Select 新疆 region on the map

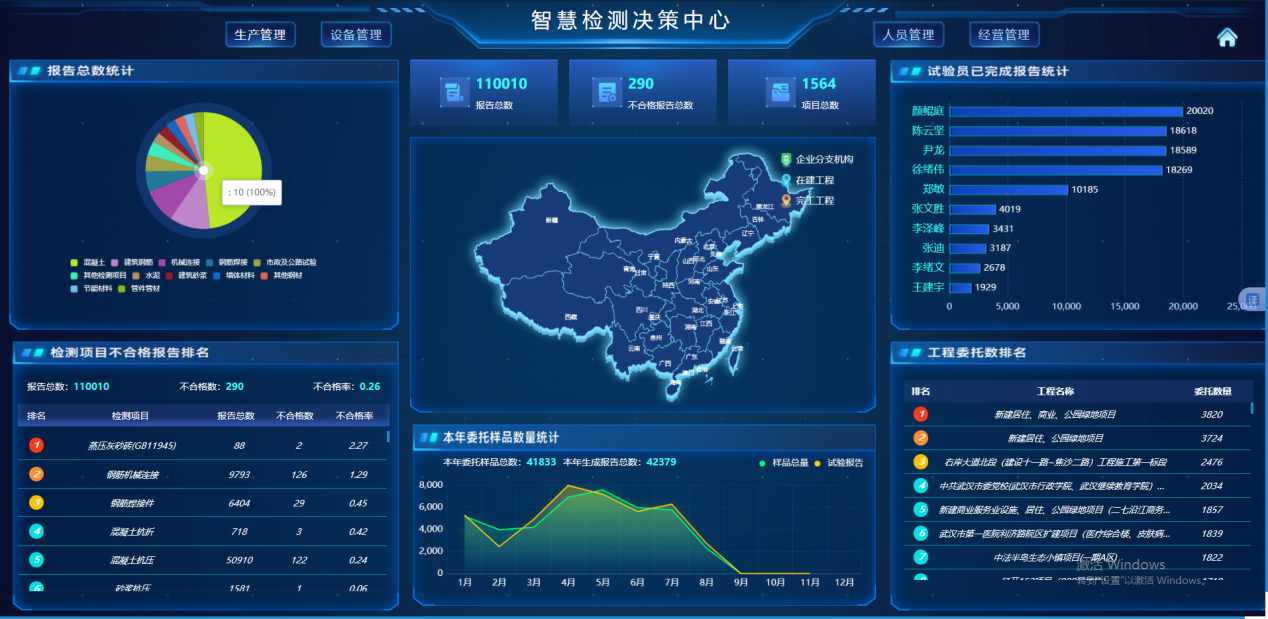point(552,220)
